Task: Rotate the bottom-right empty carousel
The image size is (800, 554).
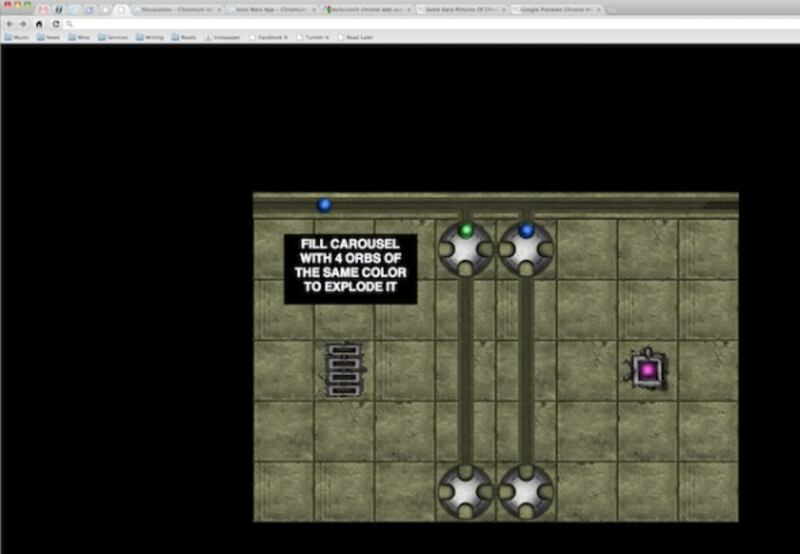Action: 526,491
